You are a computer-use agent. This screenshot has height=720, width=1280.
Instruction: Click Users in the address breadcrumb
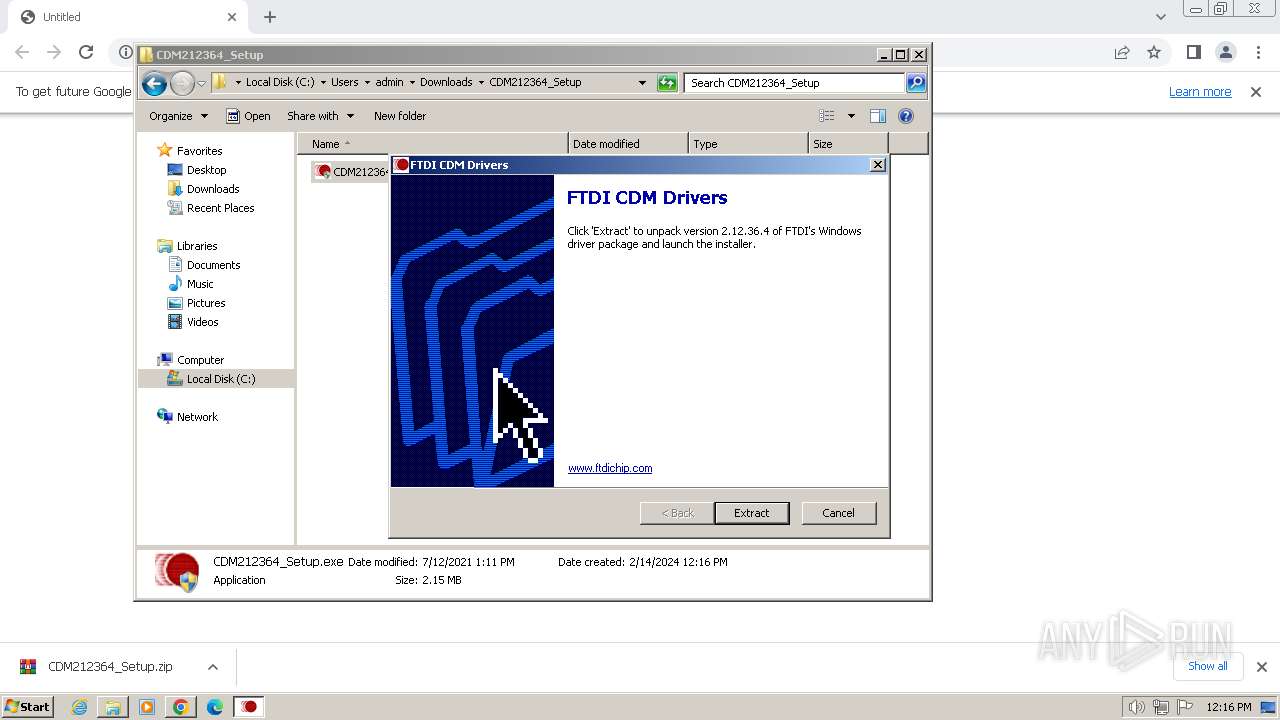pos(344,83)
